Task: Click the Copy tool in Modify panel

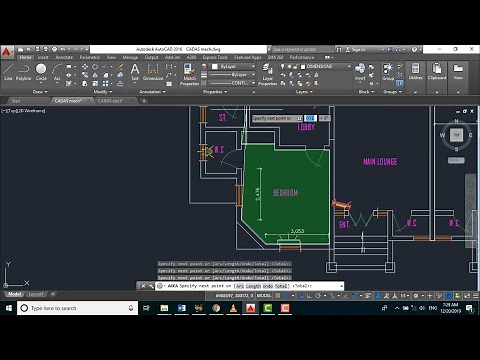Action: point(85,75)
